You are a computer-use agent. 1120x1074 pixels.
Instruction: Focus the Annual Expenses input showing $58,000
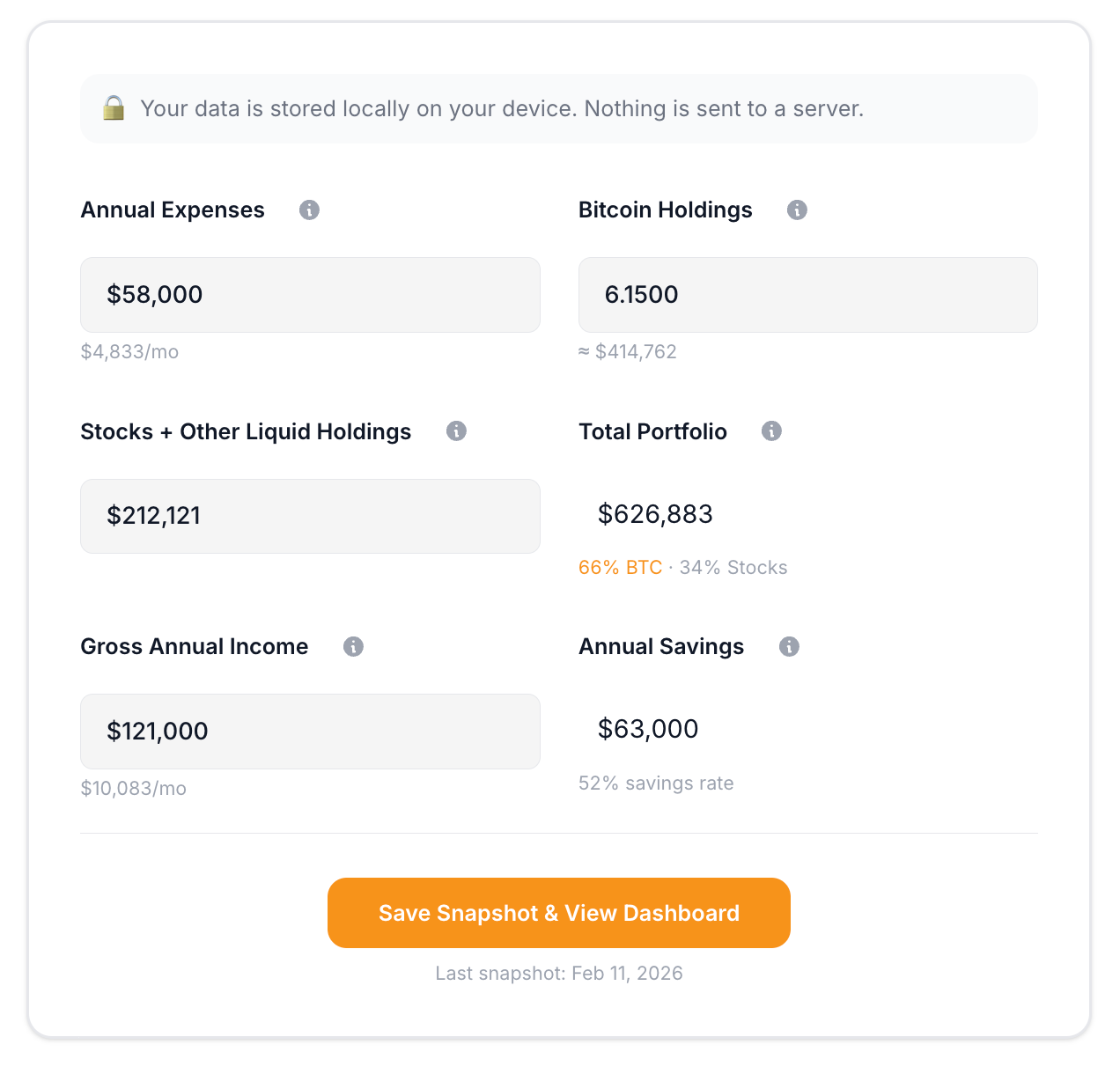coord(310,295)
